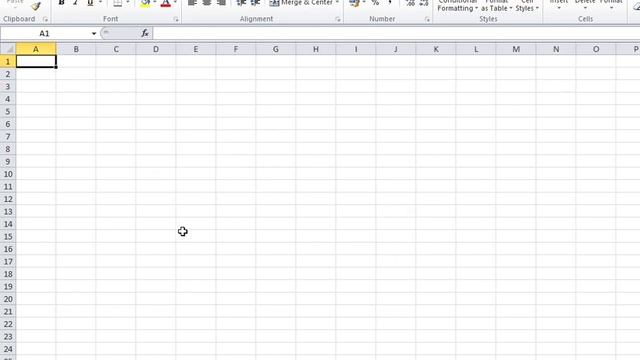Increase the cell indent
Screen dimensions: 640x360
tap(256, 3)
